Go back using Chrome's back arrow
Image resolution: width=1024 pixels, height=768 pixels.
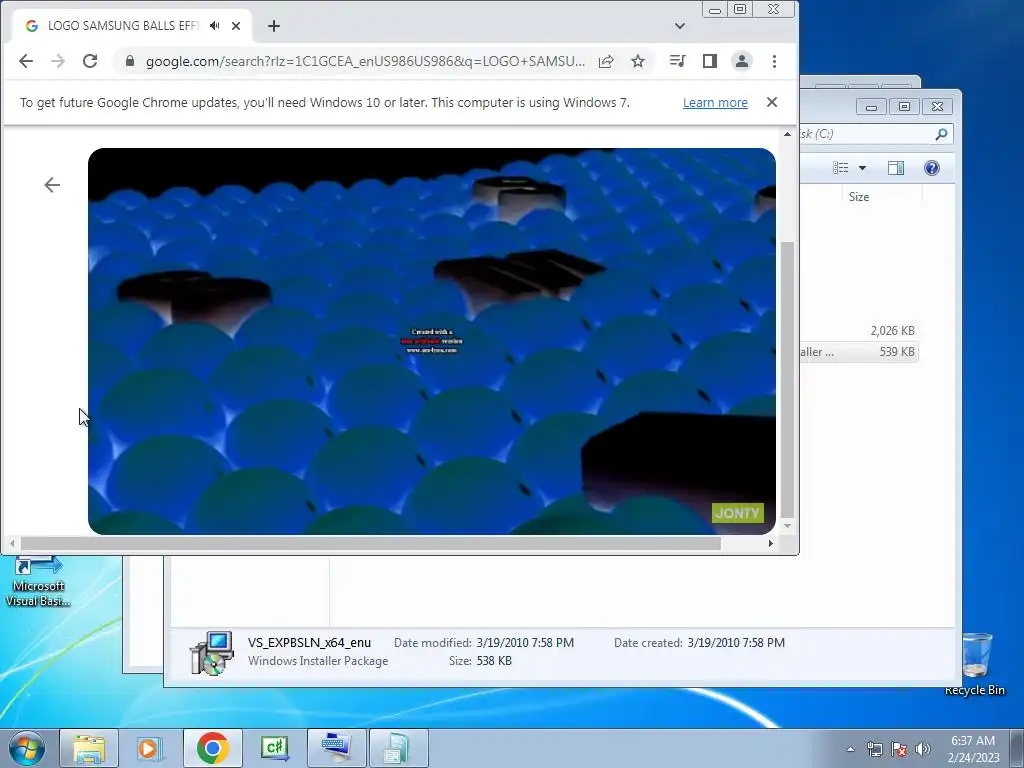(25, 61)
